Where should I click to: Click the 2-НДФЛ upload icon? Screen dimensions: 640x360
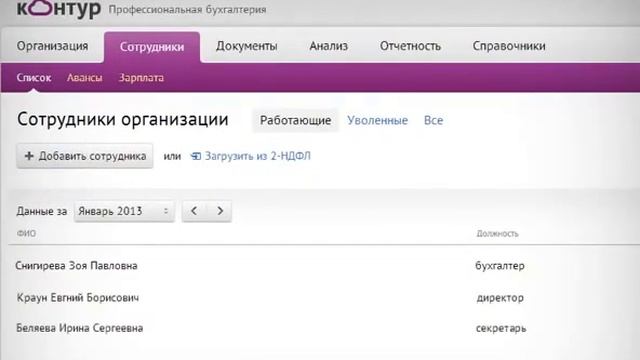[x=196, y=156]
